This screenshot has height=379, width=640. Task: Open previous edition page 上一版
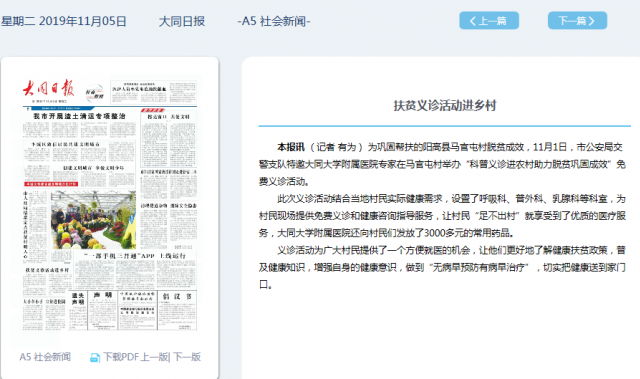click(x=154, y=357)
